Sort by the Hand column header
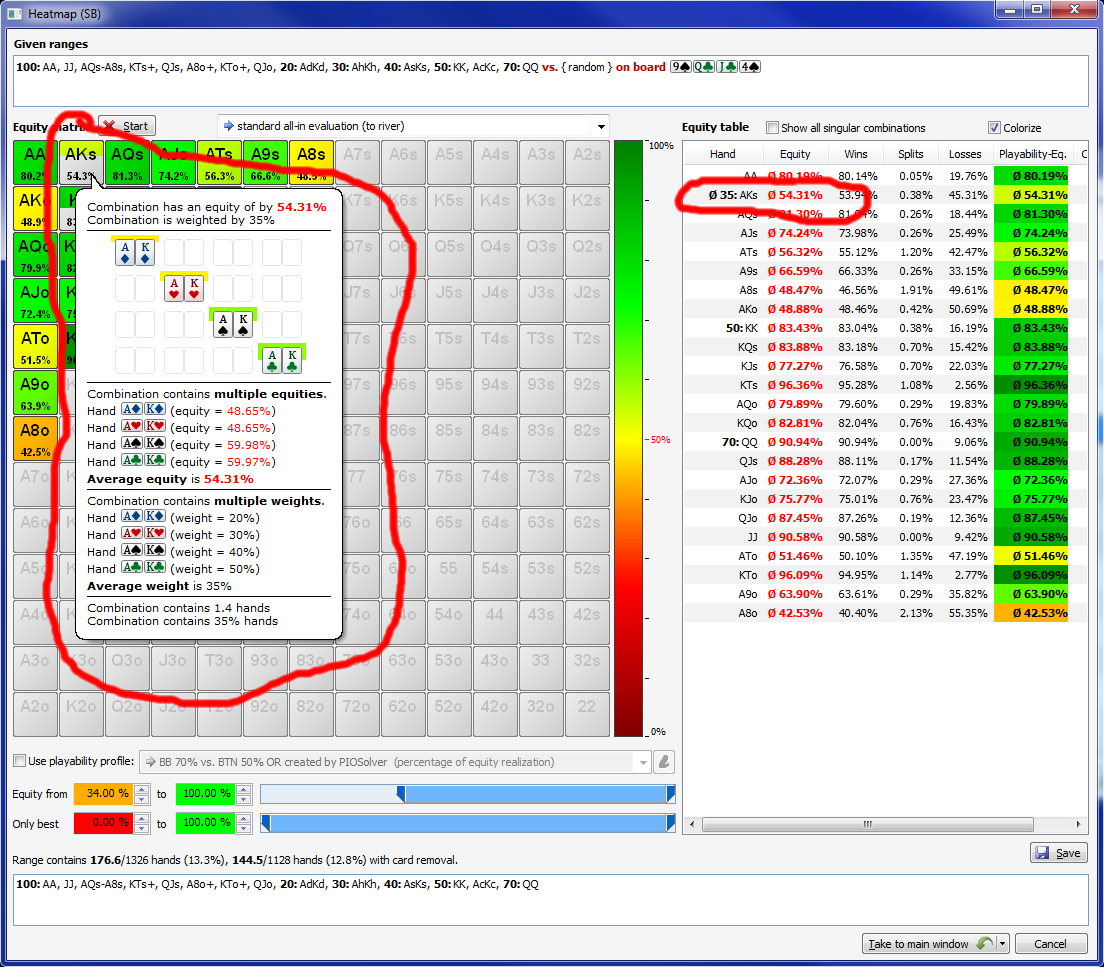 (x=722, y=154)
